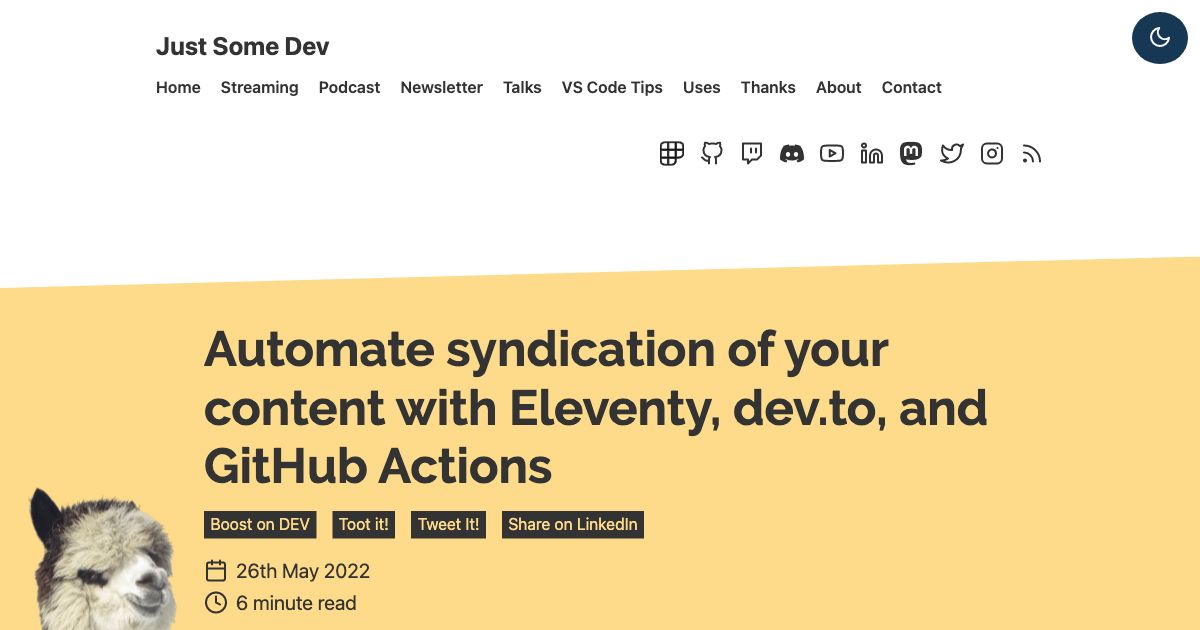Click the Boost on DEV button
1200x630 pixels.
(x=260, y=524)
